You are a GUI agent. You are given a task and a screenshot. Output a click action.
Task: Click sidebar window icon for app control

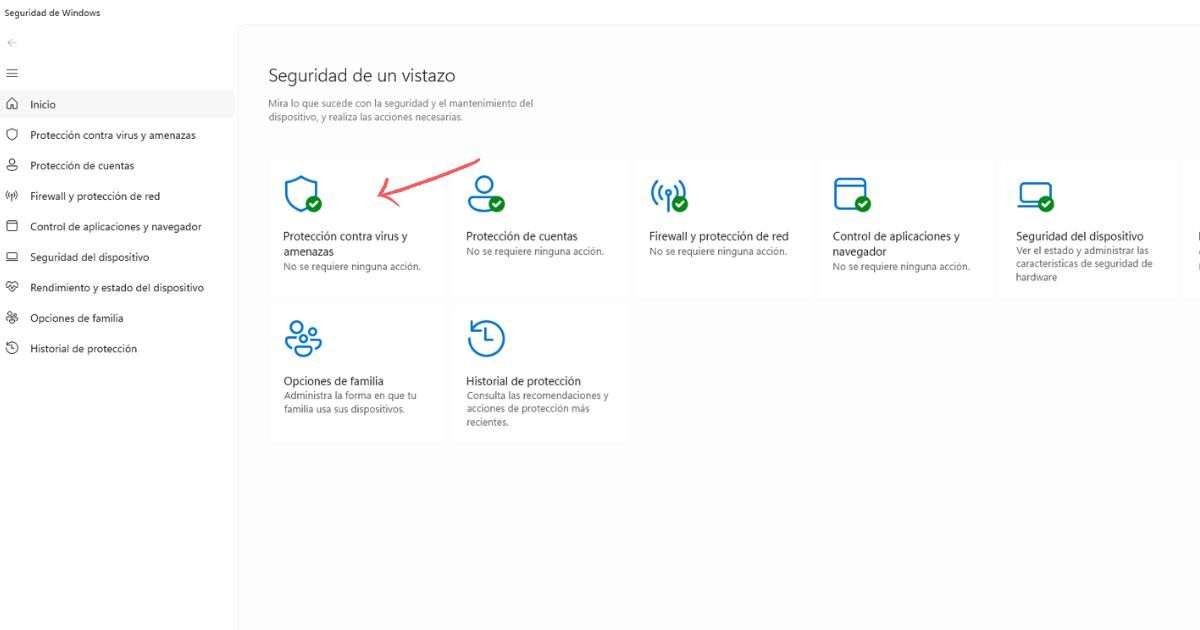click(12, 226)
